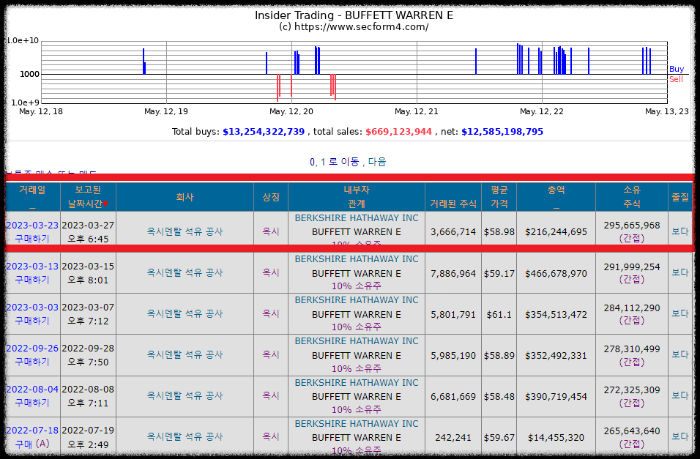Click the 상징 column header
The width and height of the screenshot is (700, 459).
[x=271, y=197]
